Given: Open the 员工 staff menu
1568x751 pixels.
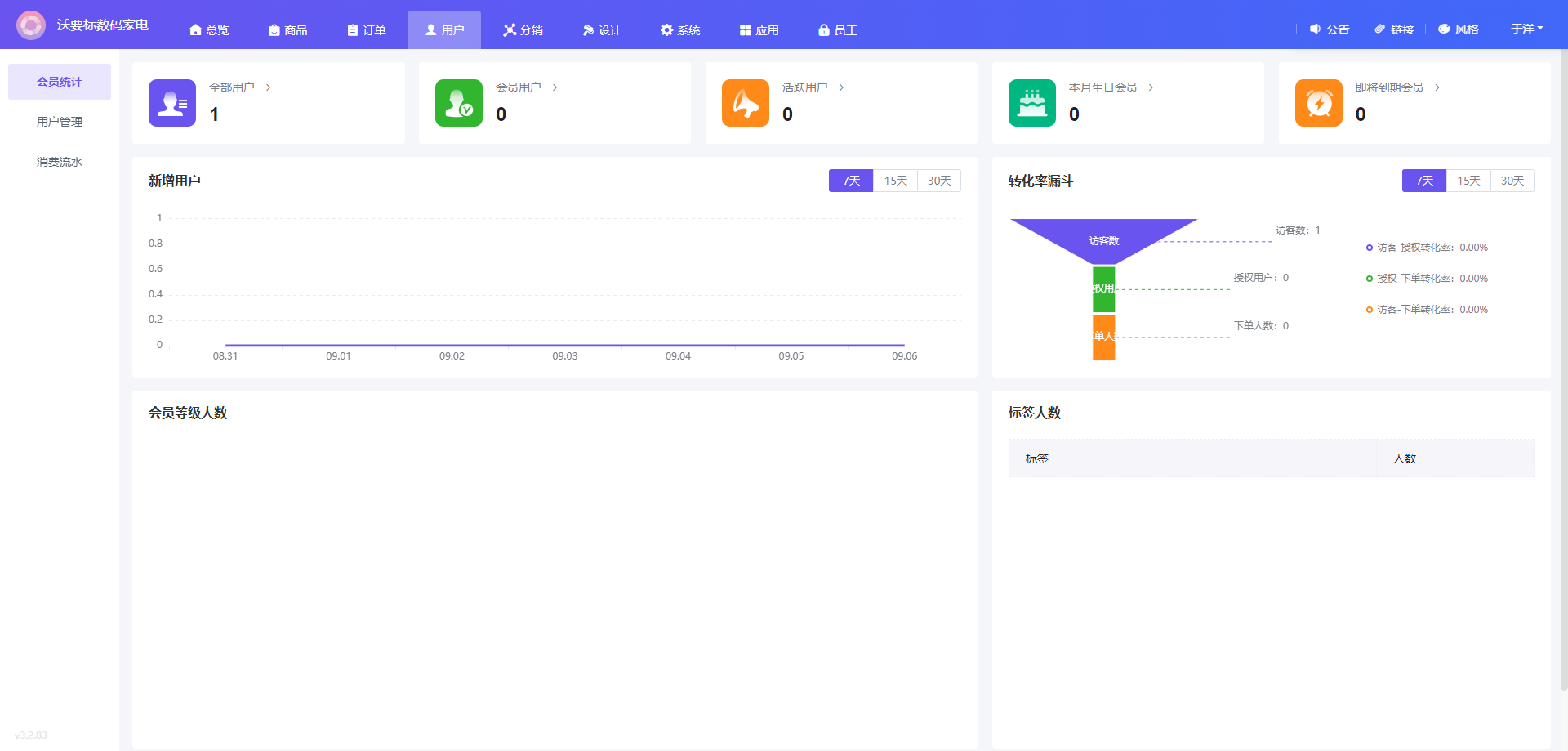Looking at the screenshot, I should tap(837, 30).
